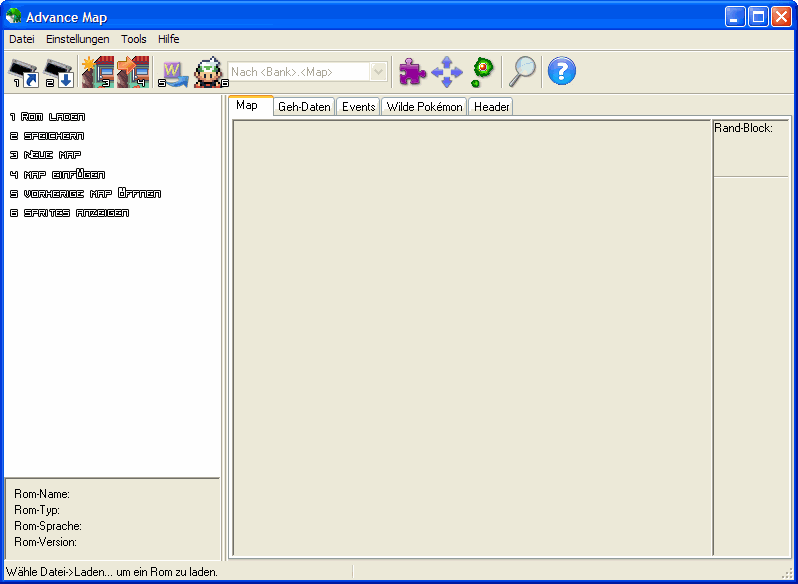
Task: Click the Save ROM toolbar icon
Action: [59, 73]
